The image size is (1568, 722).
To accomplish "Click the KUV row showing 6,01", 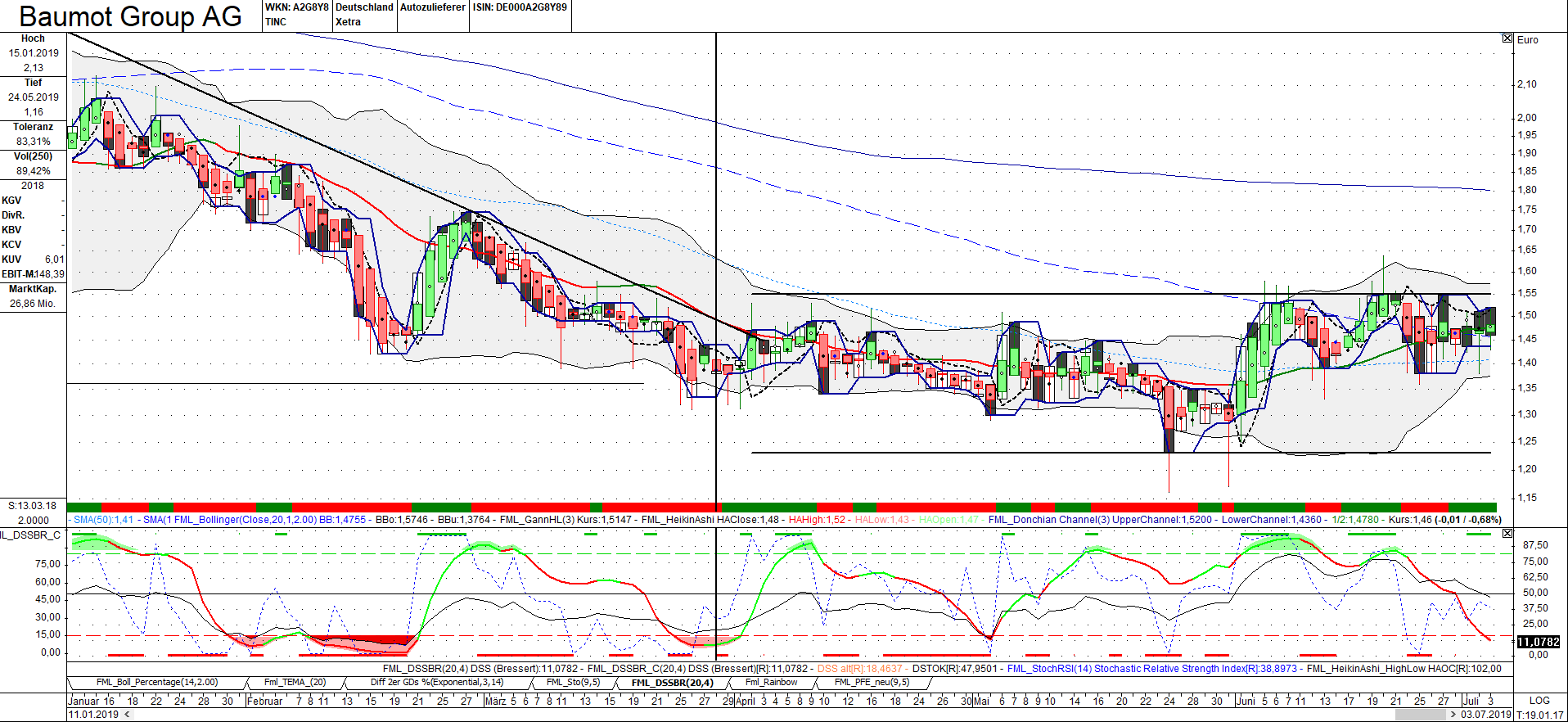I will coord(33,259).
